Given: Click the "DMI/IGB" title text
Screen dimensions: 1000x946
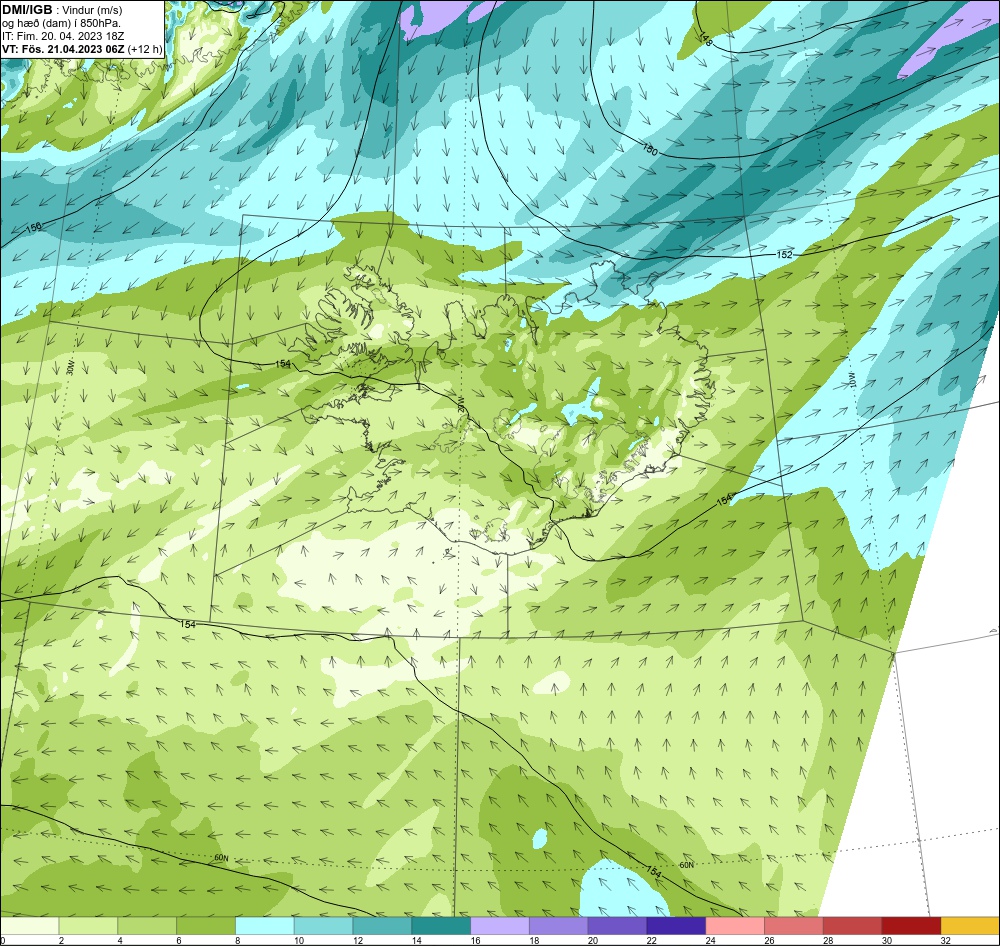Looking at the screenshot, I should (27, 10).
